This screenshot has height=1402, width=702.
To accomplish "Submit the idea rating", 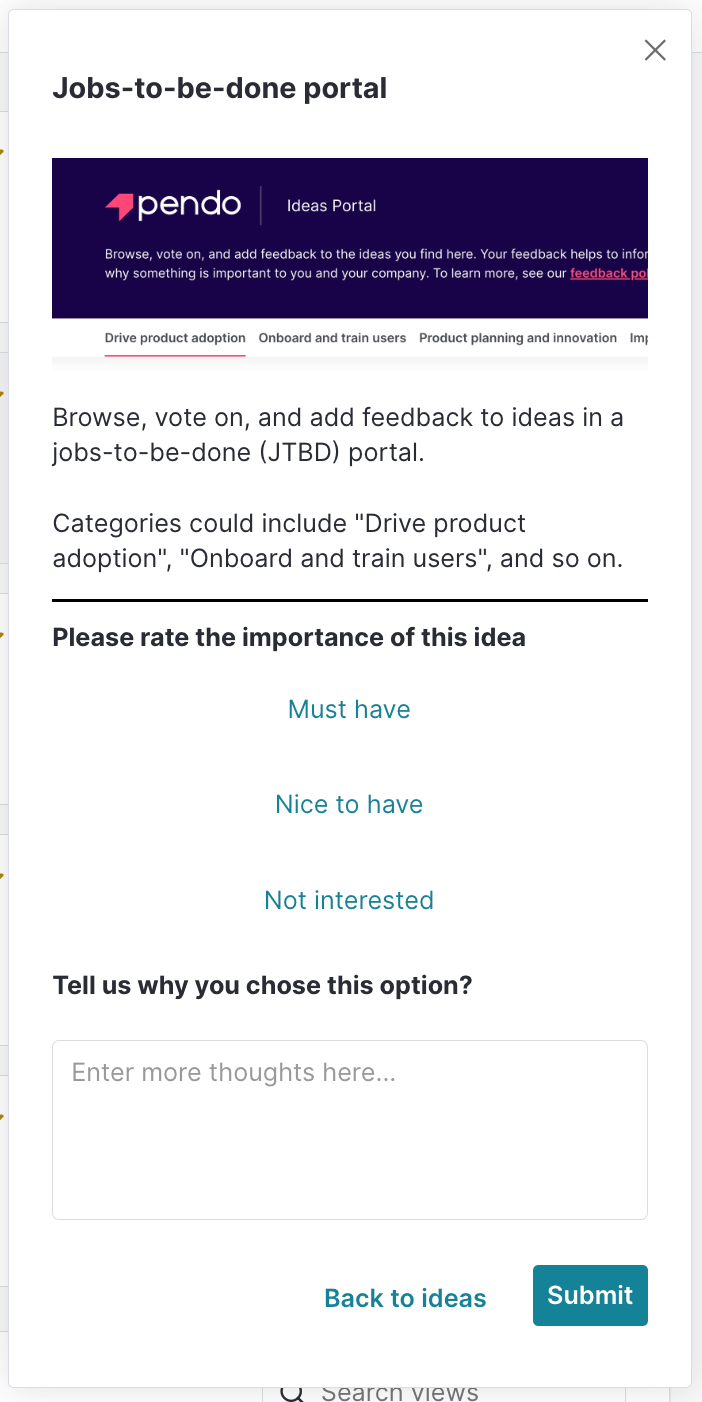I will (x=590, y=1295).
